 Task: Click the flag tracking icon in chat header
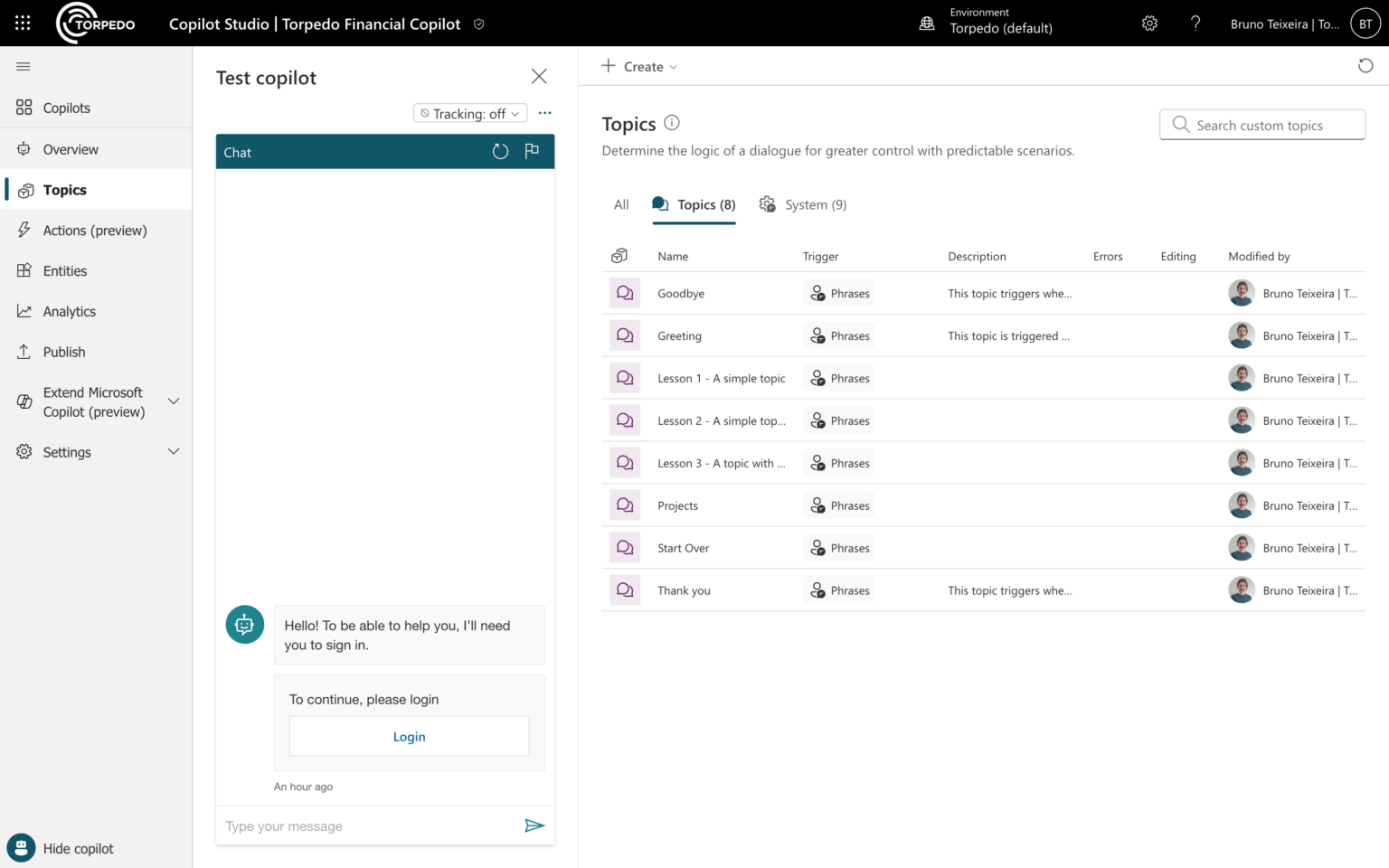(x=532, y=151)
